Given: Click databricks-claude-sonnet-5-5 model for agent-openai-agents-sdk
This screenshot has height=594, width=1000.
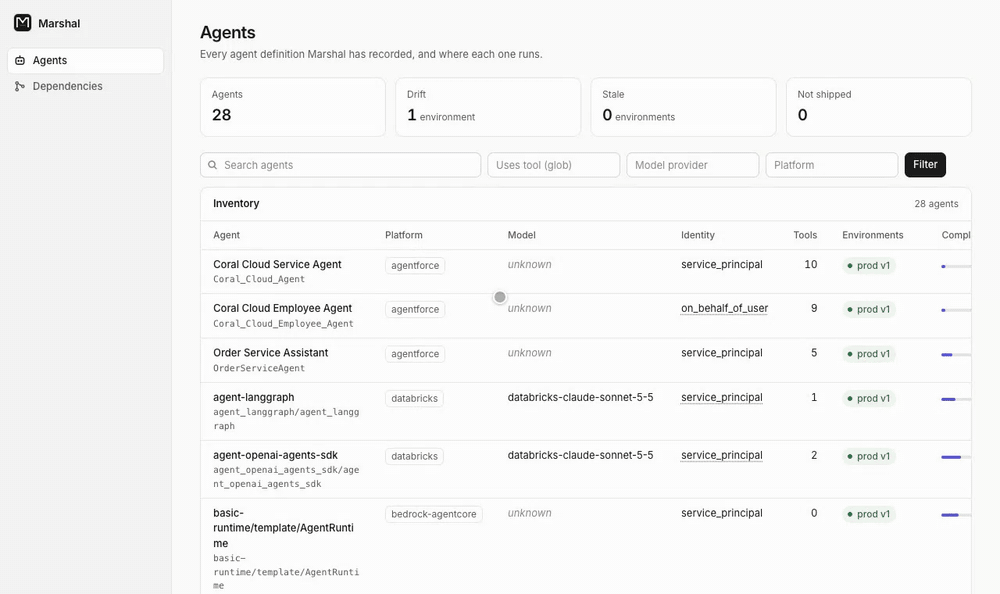Looking at the screenshot, I should 580,455.
